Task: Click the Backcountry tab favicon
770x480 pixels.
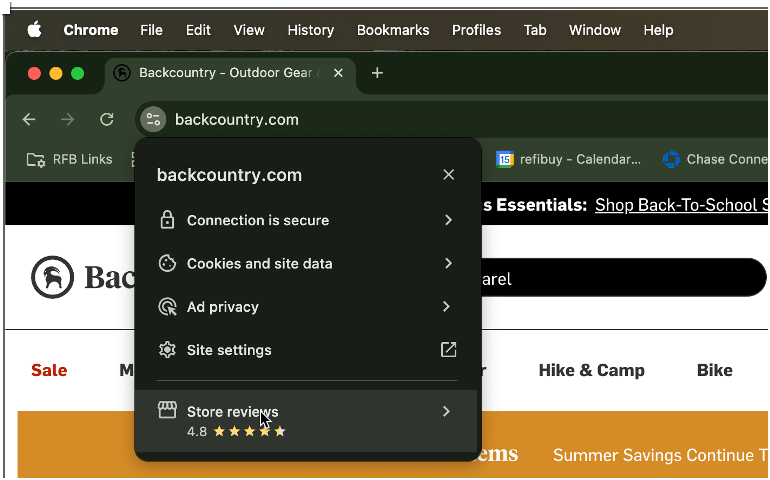Action: click(x=122, y=73)
